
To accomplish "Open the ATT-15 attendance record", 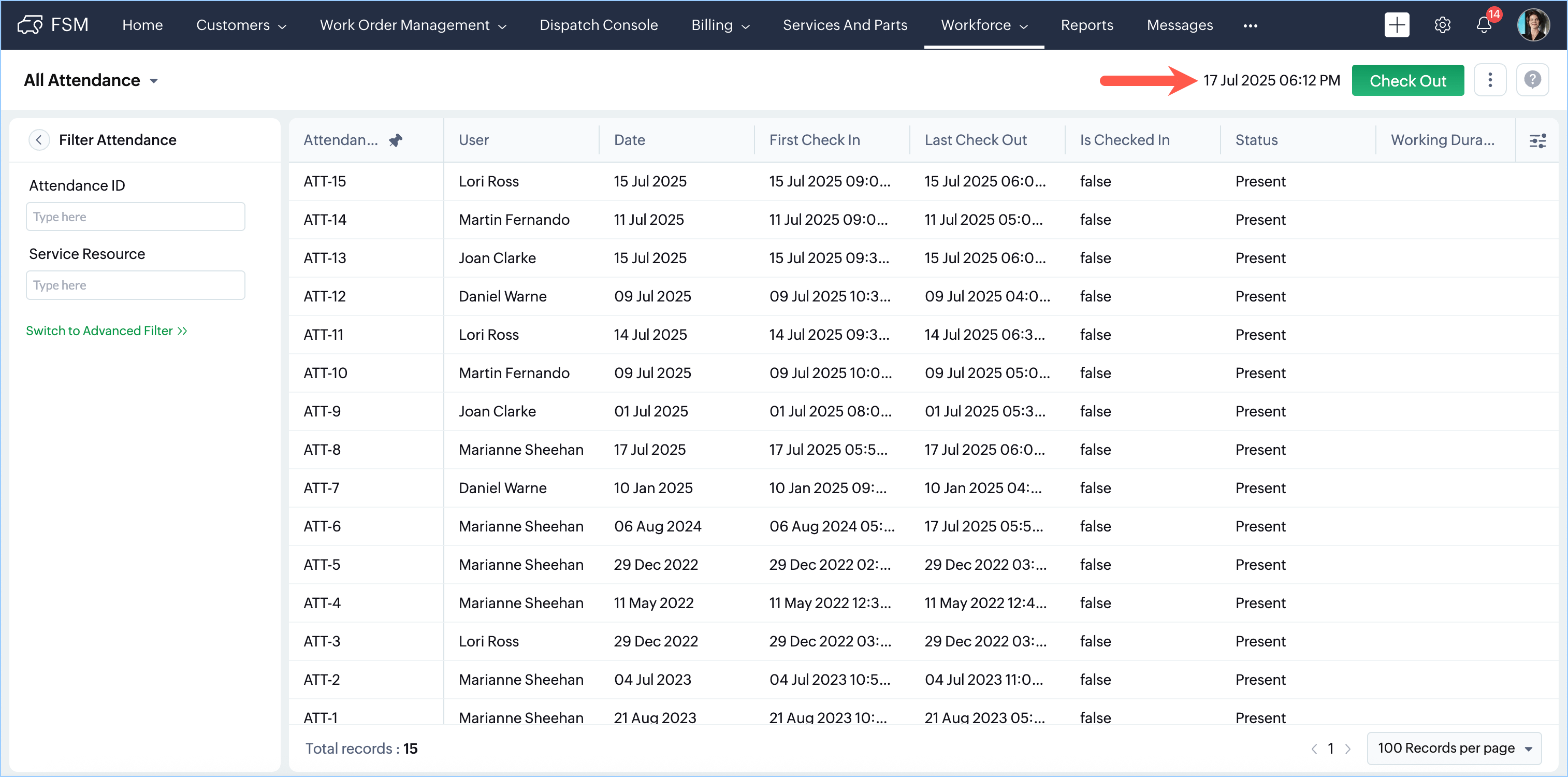I will coord(325,181).
